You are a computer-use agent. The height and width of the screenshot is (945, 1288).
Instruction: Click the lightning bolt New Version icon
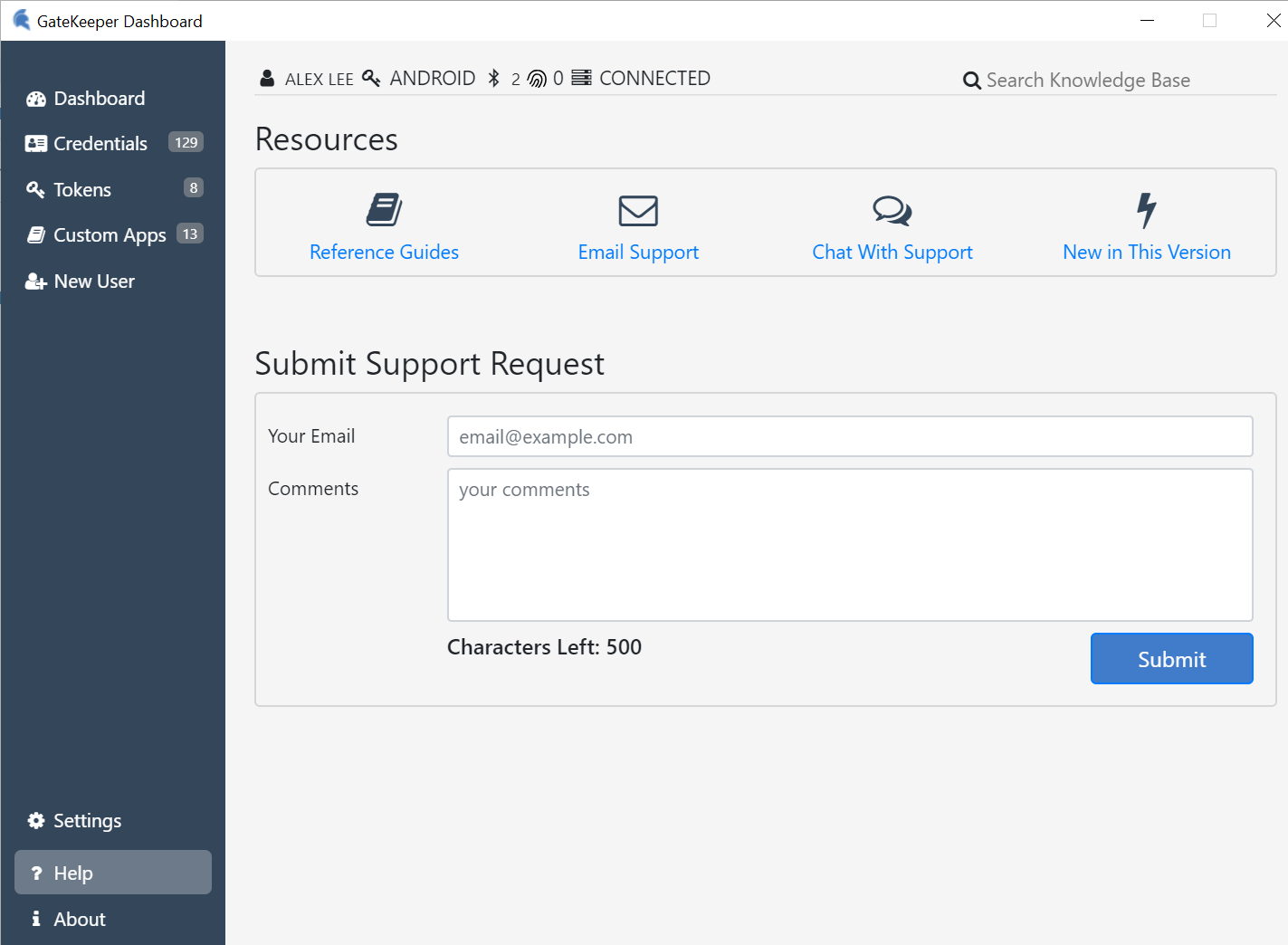click(x=1146, y=210)
